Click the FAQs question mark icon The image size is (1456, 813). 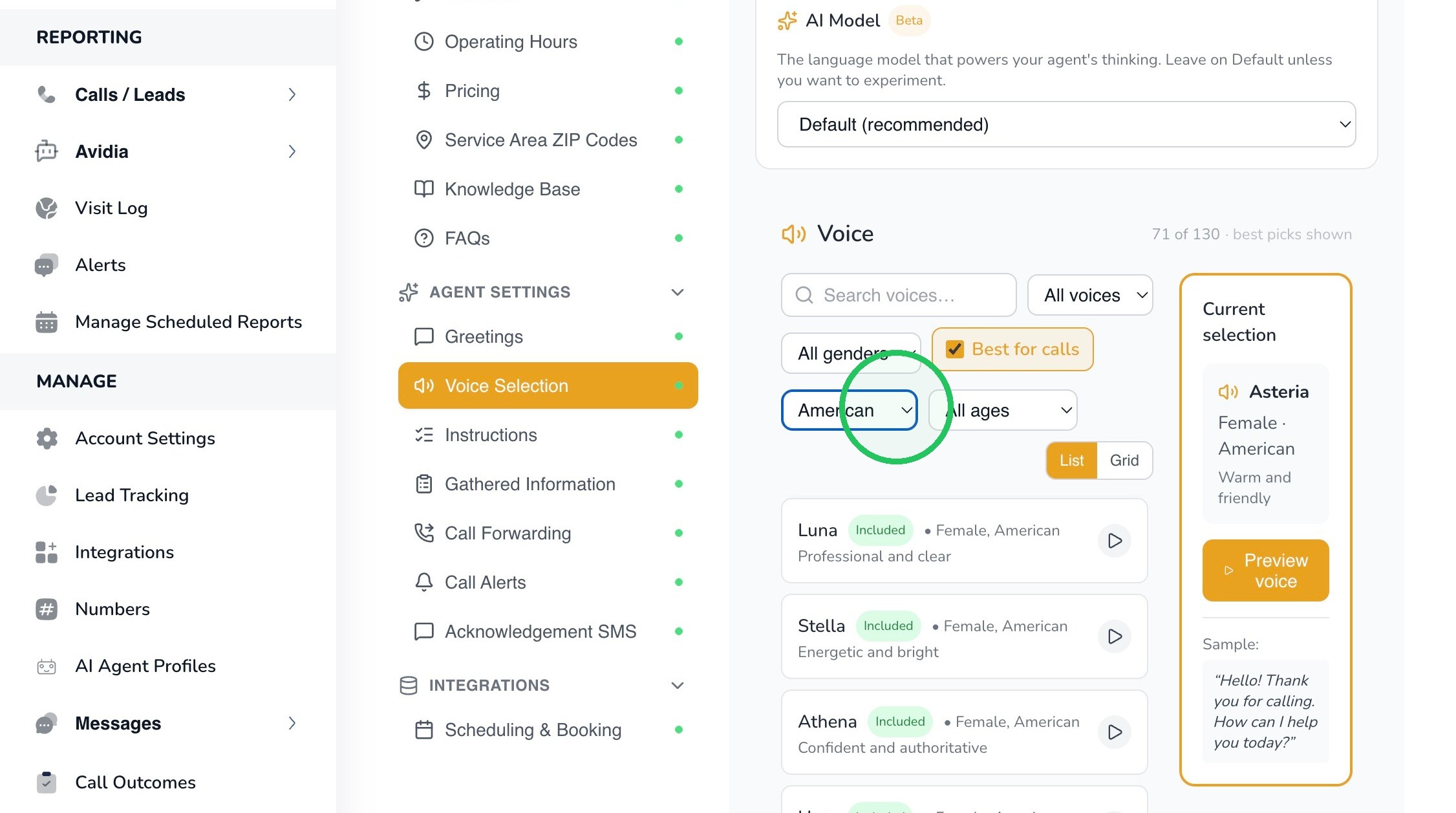pos(424,238)
